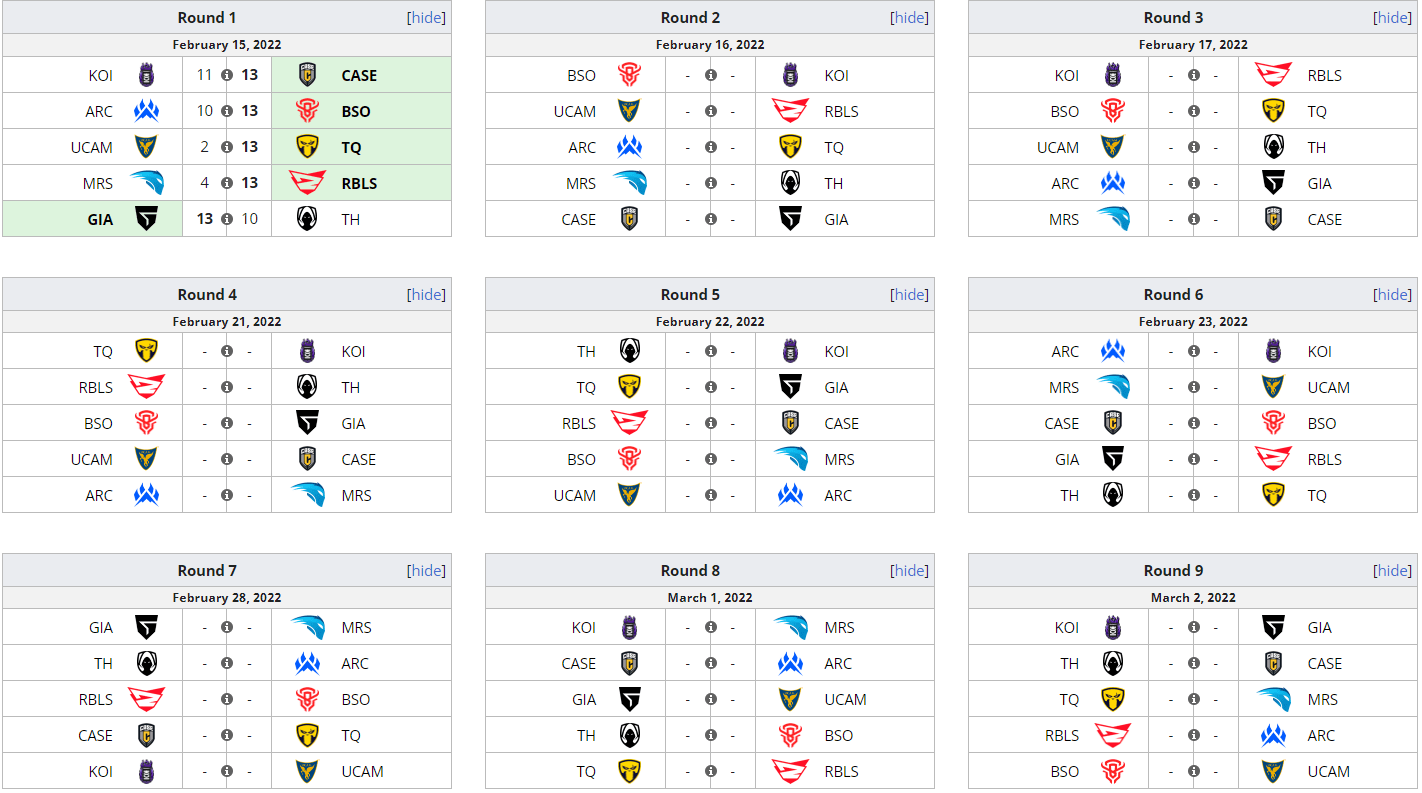Open match info for KOI vs MRS in Round 8
Screen dimensions: 1422x793
point(710,627)
